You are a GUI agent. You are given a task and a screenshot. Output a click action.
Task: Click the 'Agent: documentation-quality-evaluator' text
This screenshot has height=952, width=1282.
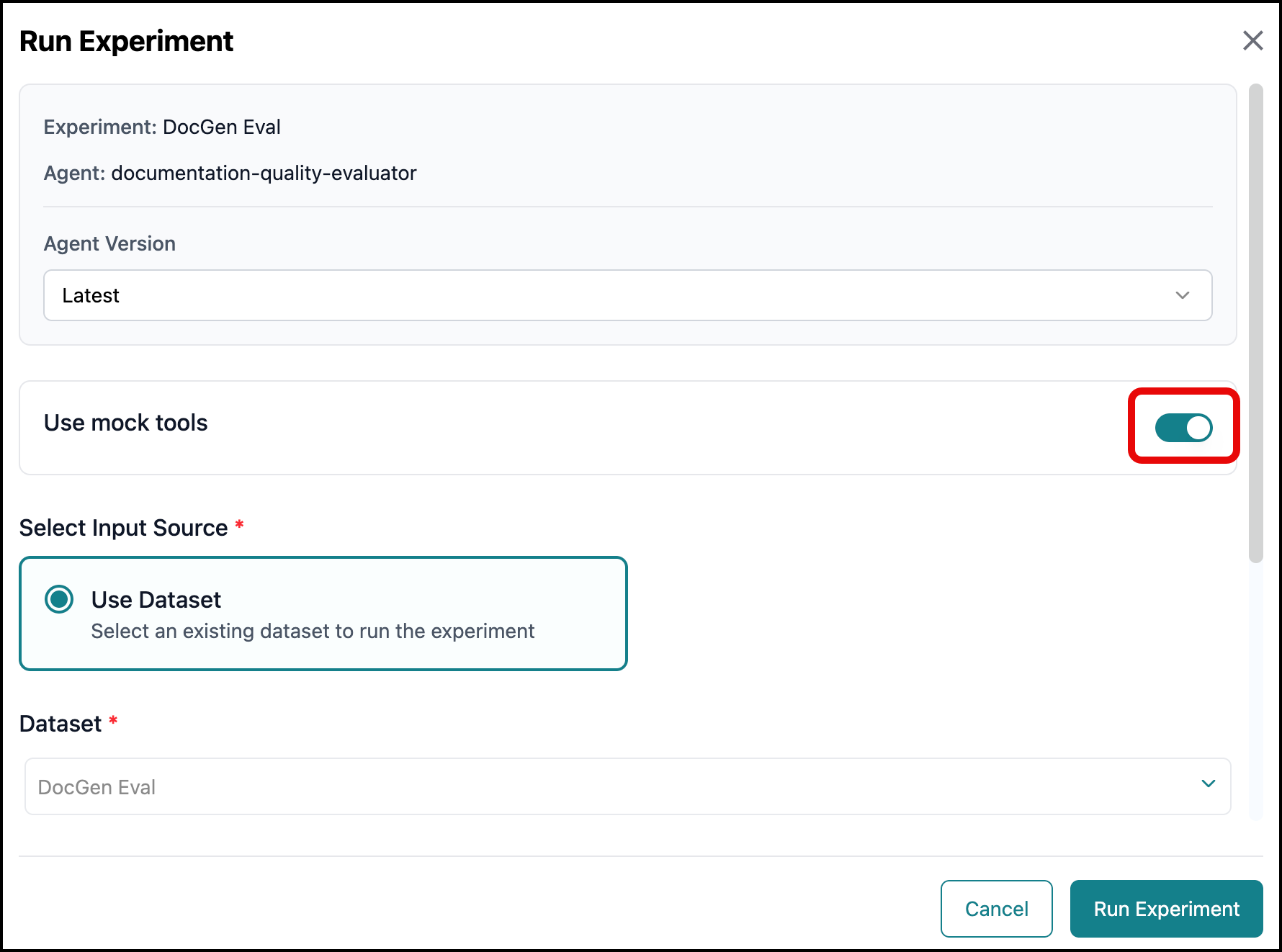click(x=230, y=174)
